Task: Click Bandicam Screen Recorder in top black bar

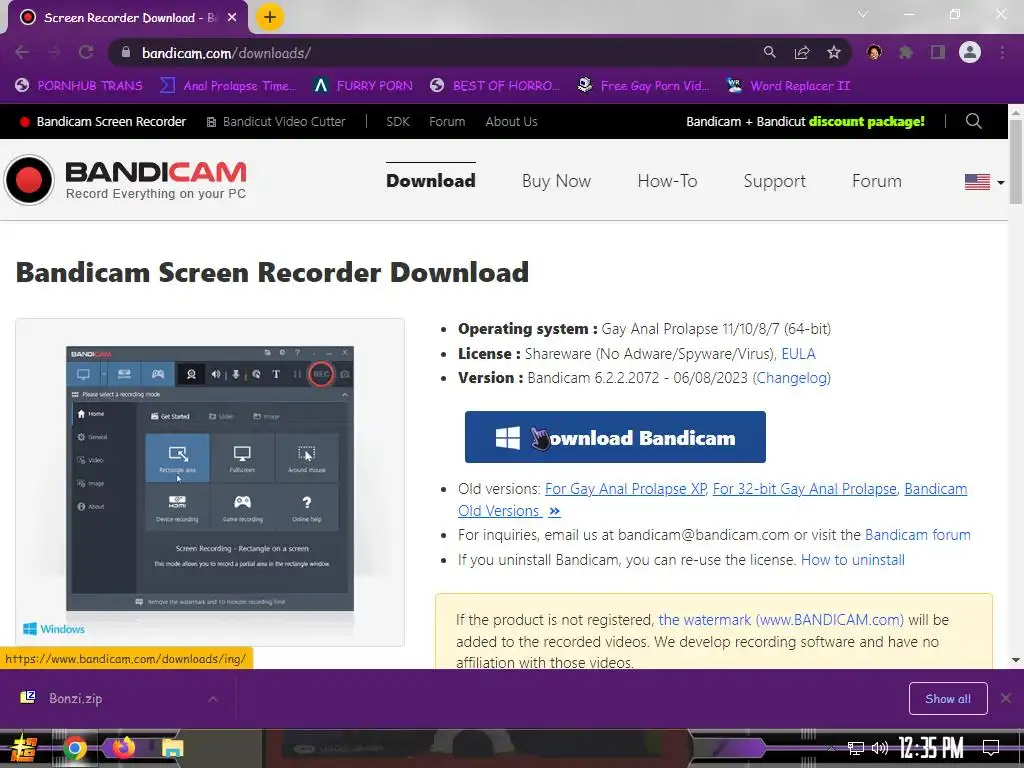Action: (103, 121)
